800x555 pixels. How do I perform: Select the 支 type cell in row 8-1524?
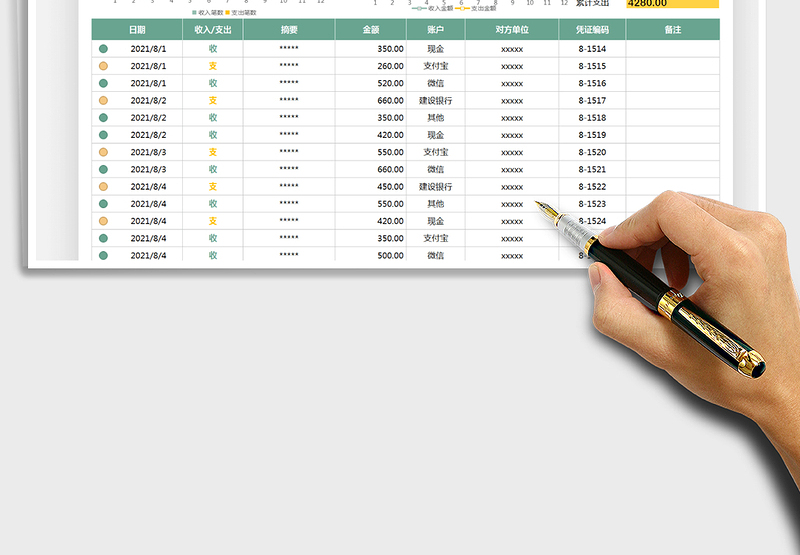pos(212,221)
